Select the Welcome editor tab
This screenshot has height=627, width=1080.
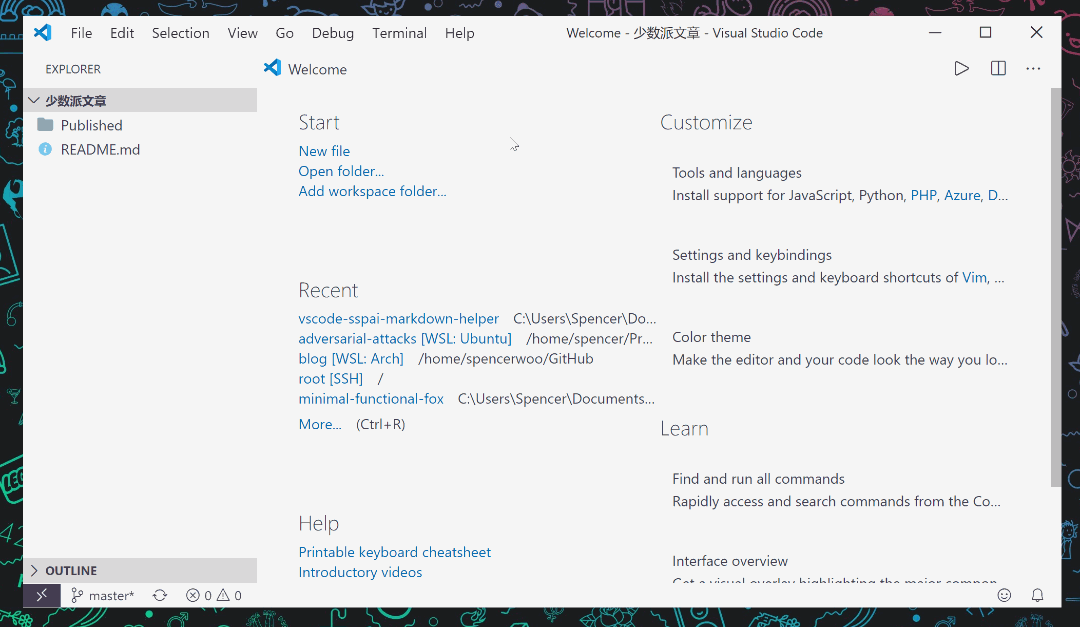point(306,69)
